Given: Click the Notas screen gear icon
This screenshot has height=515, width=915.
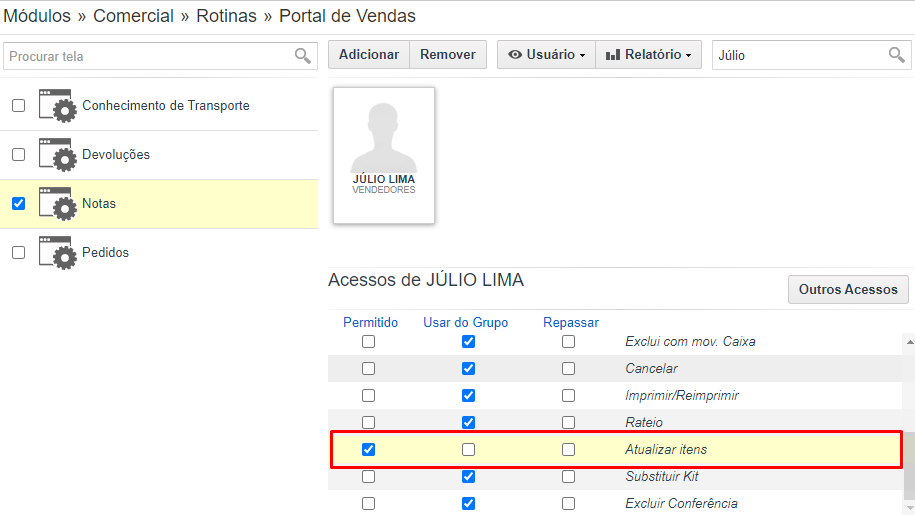Looking at the screenshot, I should pyautogui.click(x=57, y=204).
